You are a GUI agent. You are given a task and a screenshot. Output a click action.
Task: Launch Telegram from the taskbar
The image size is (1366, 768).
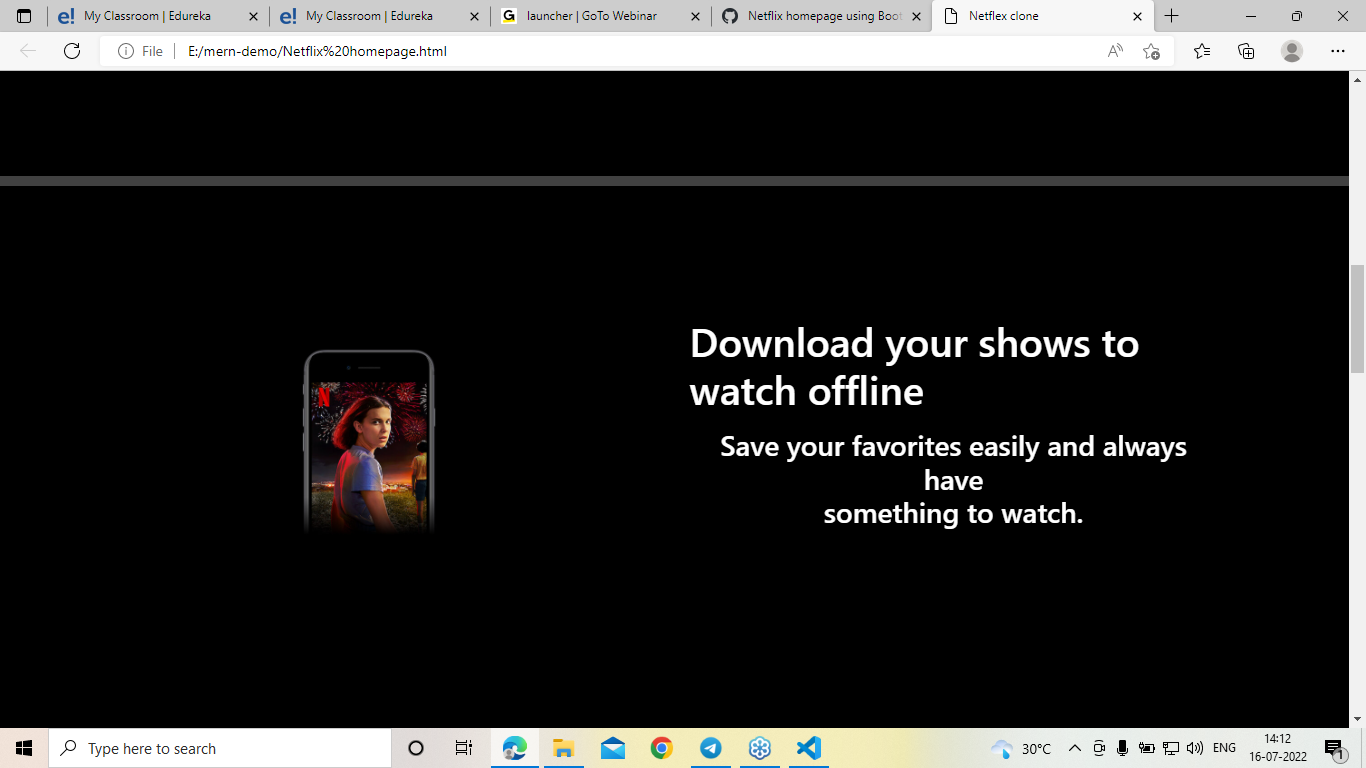tap(710, 747)
